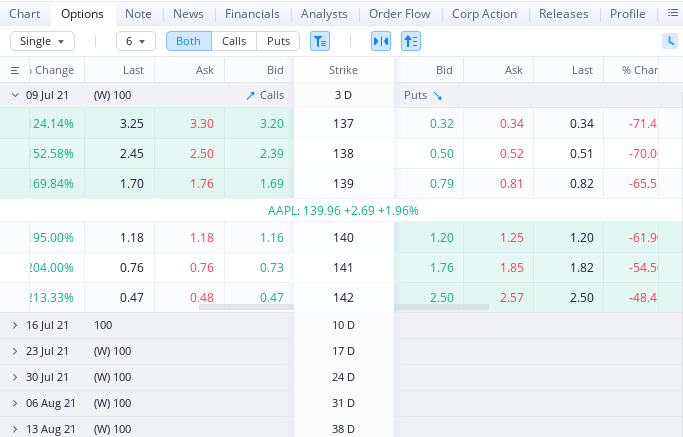
Task: Toggle to show Puts only
Action: click(278, 41)
